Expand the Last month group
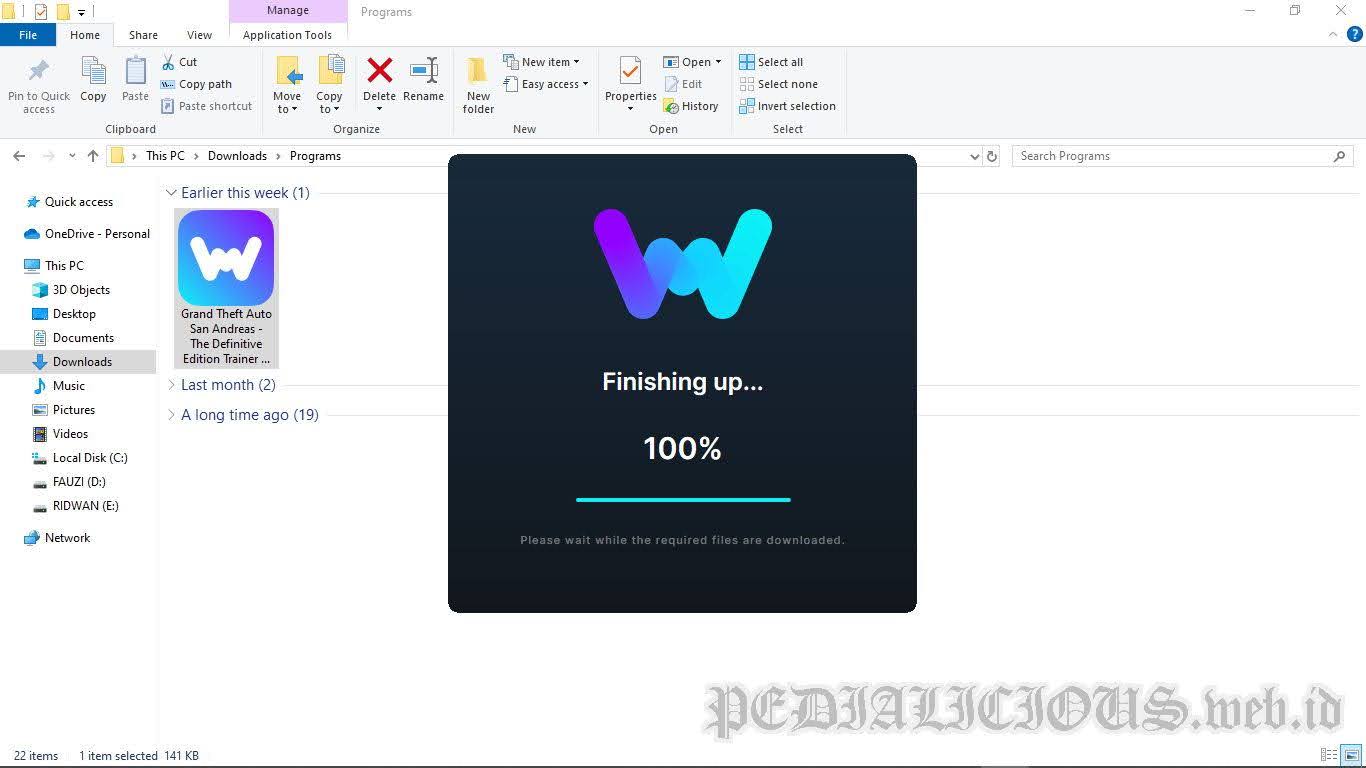Screen dimensions: 1366x768 pyautogui.click(x=172, y=385)
